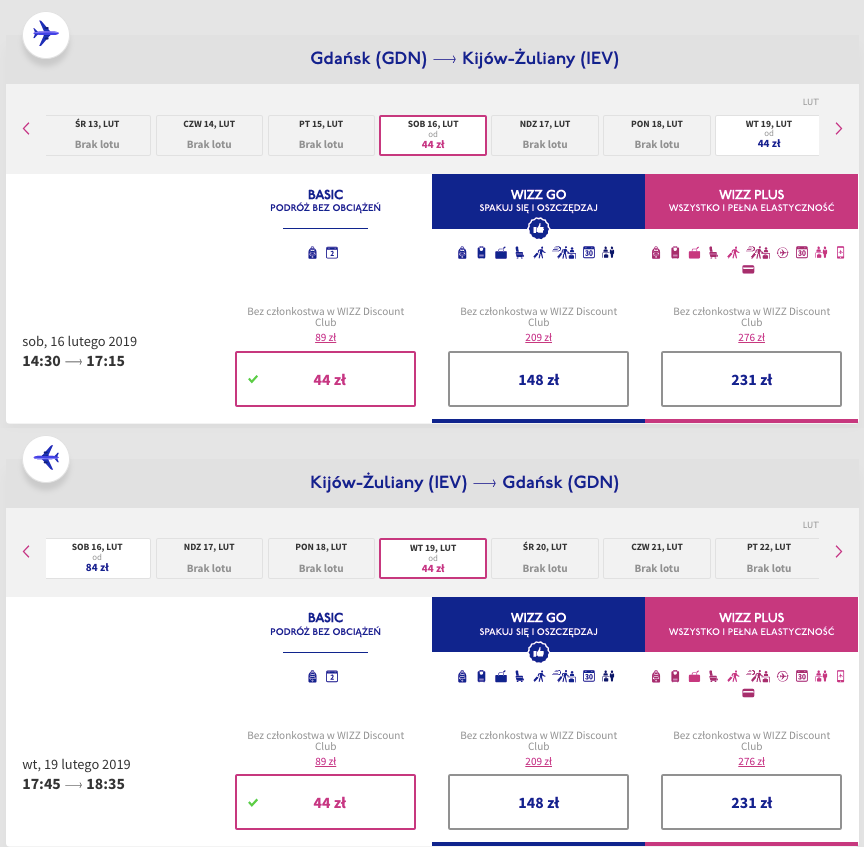864x847 pixels.
Task: Select outbound date SOB 16, LUT 44 zł
Action: coord(433,135)
